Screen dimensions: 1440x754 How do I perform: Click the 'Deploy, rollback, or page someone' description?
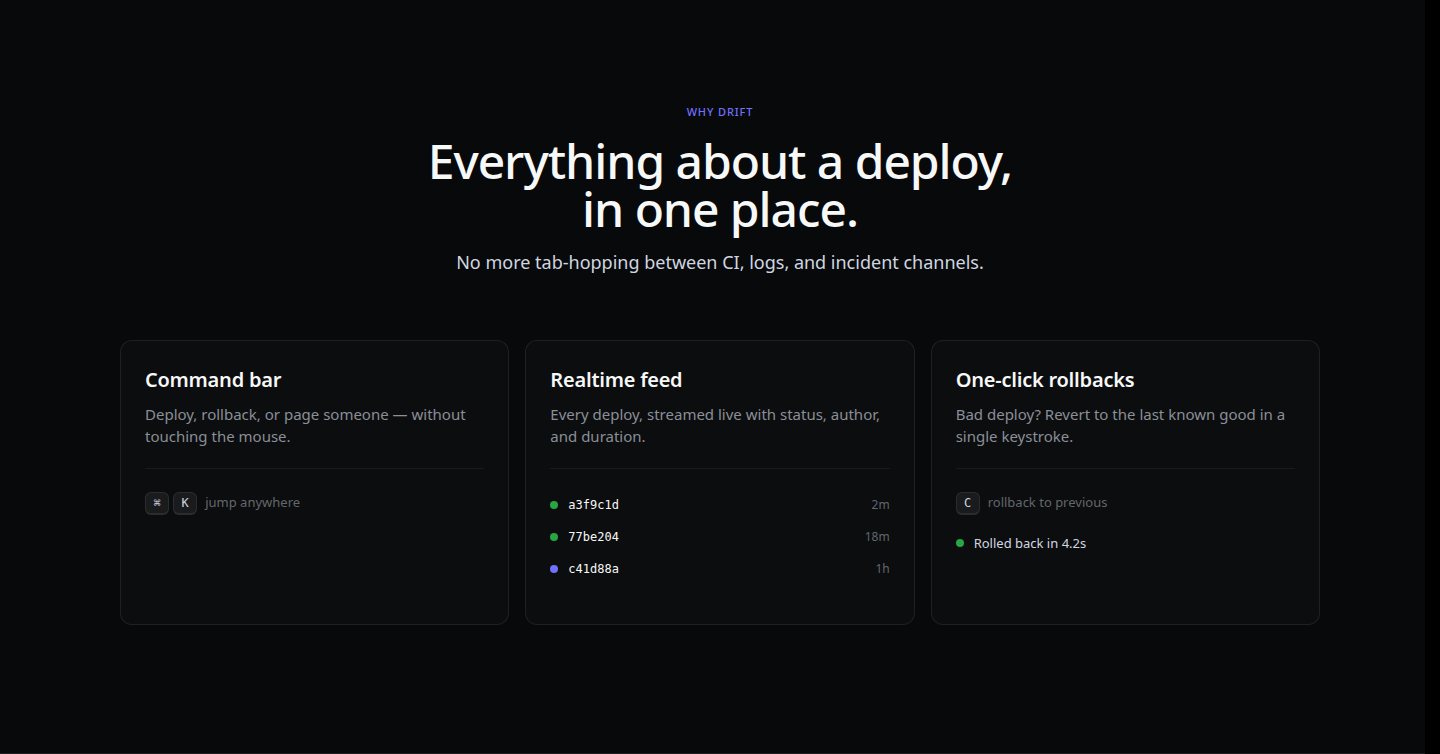click(x=306, y=426)
